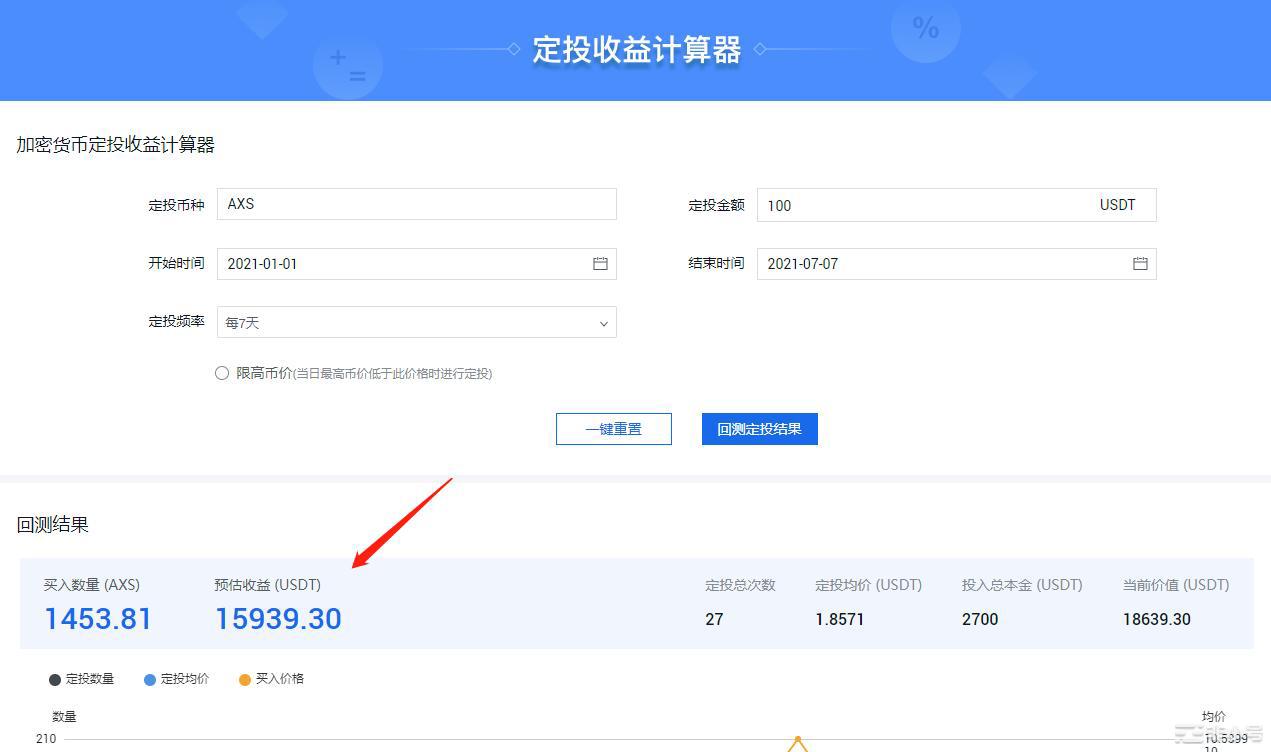1271x752 pixels.
Task: Select the end date text 2021-07-07
Action: coord(802,264)
